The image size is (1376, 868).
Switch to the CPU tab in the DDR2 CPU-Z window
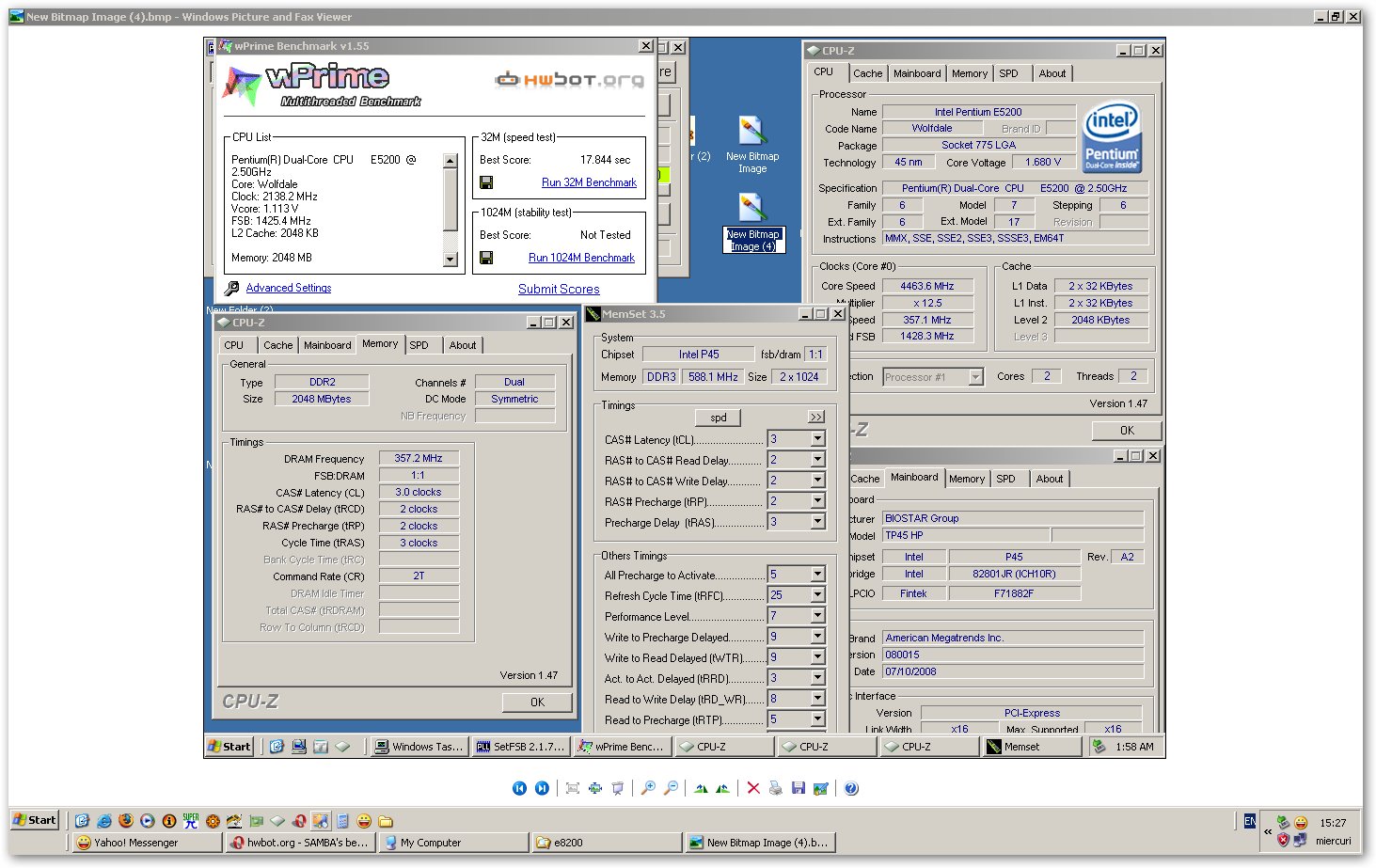coord(233,345)
